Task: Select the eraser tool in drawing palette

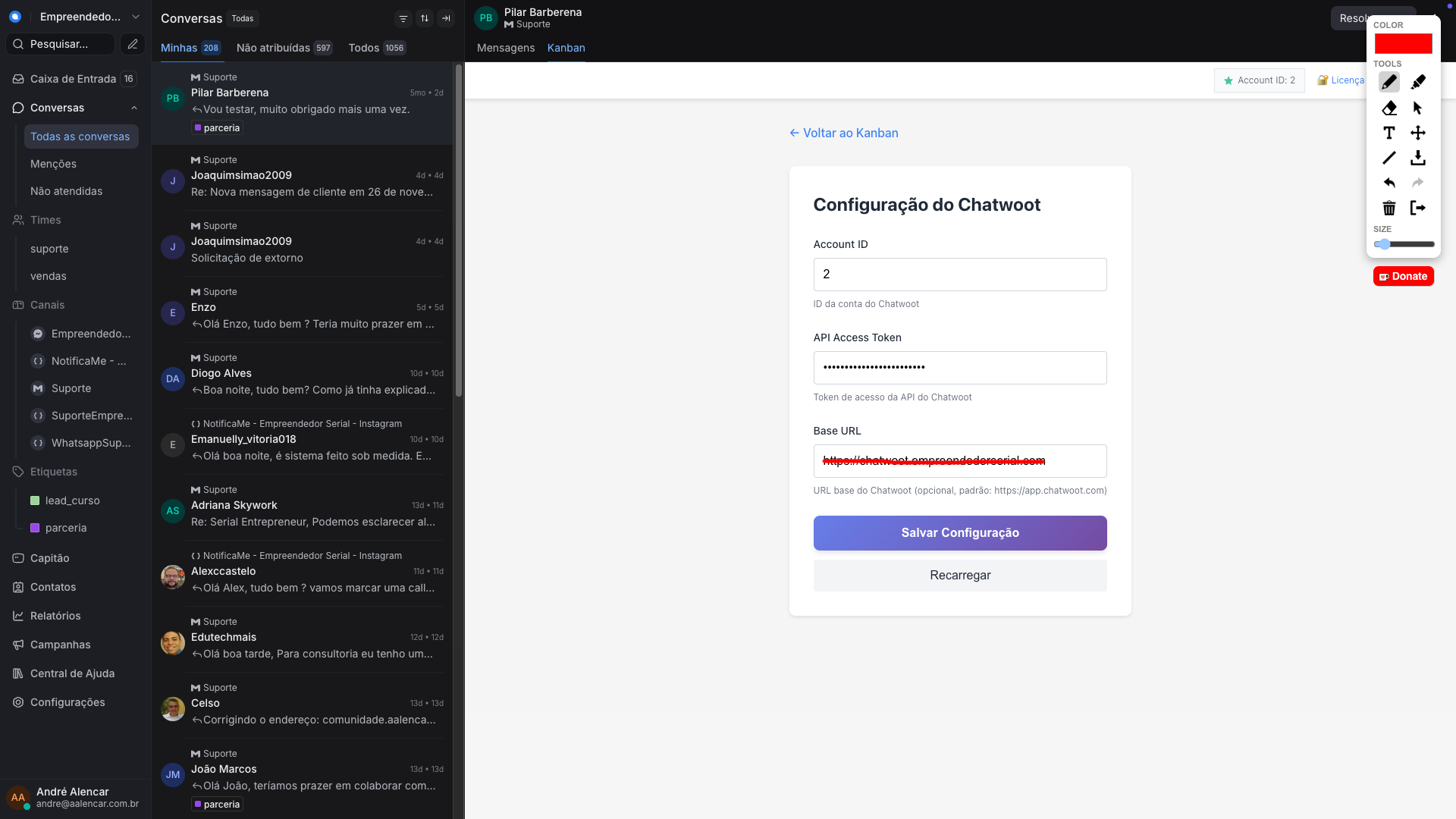Action: (1389, 108)
